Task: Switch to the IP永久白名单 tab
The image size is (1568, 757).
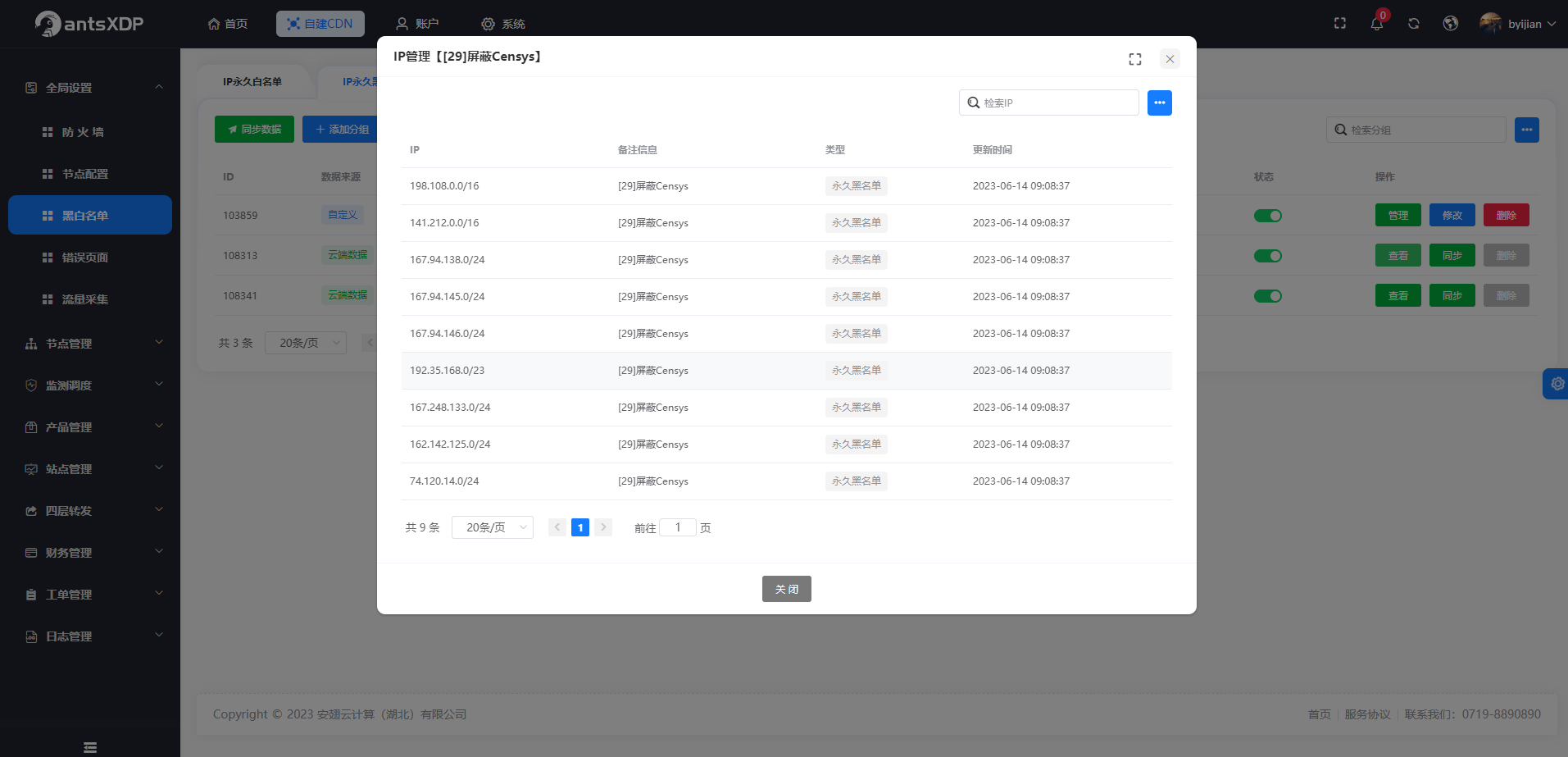Action: pos(252,82)
